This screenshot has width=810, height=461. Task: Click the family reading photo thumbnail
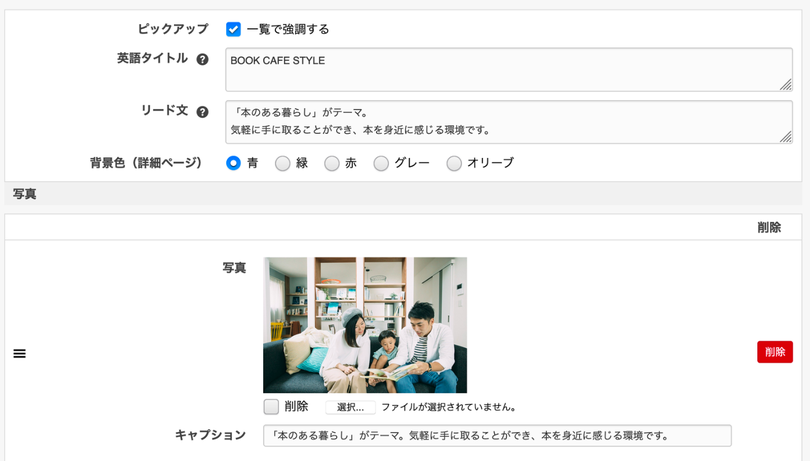coord(365,325)
